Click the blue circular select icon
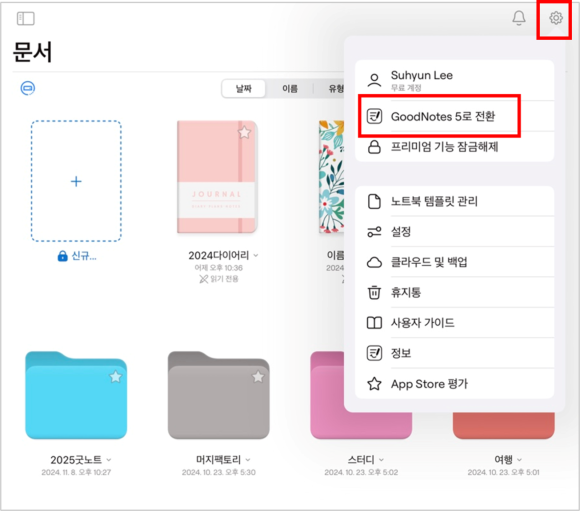Viewport: 580px width, 511px height. [27, 88]
